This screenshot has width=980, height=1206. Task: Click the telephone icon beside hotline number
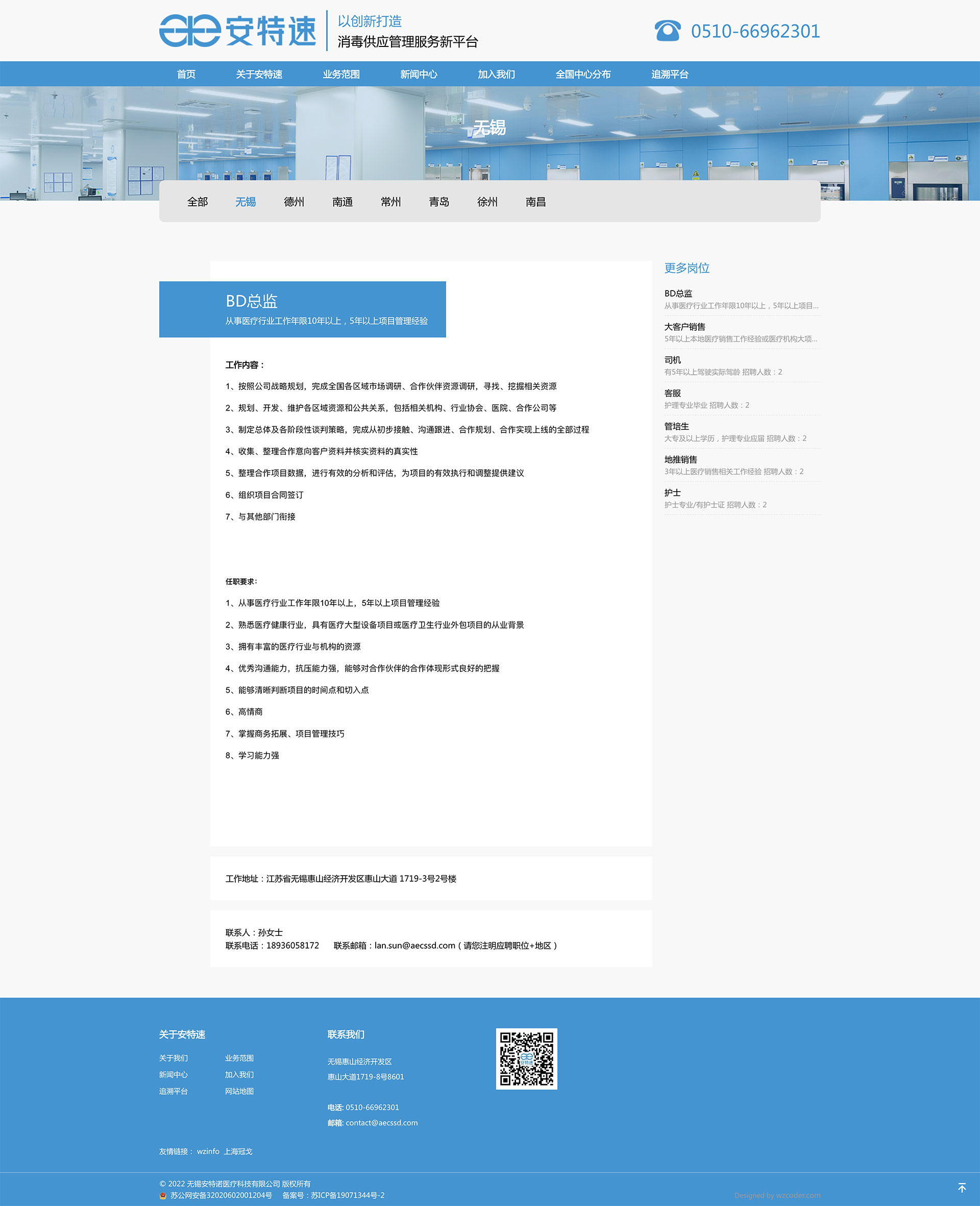click(667, 31)
